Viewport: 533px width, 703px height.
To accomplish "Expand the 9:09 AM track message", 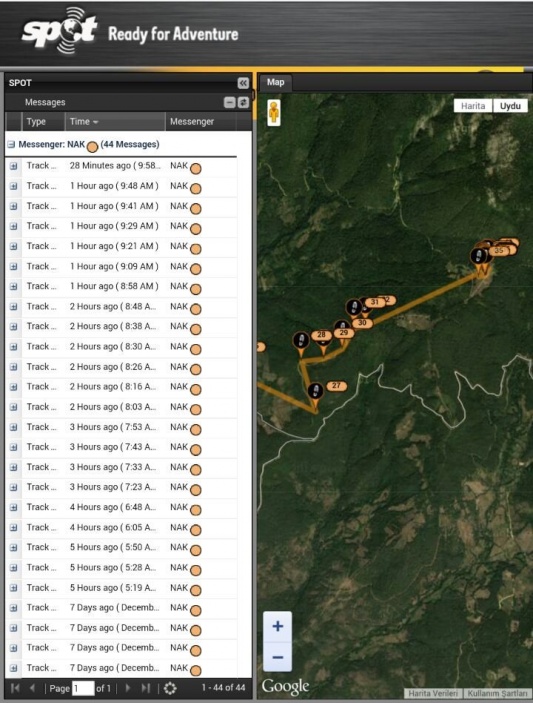I will [13, 266].
